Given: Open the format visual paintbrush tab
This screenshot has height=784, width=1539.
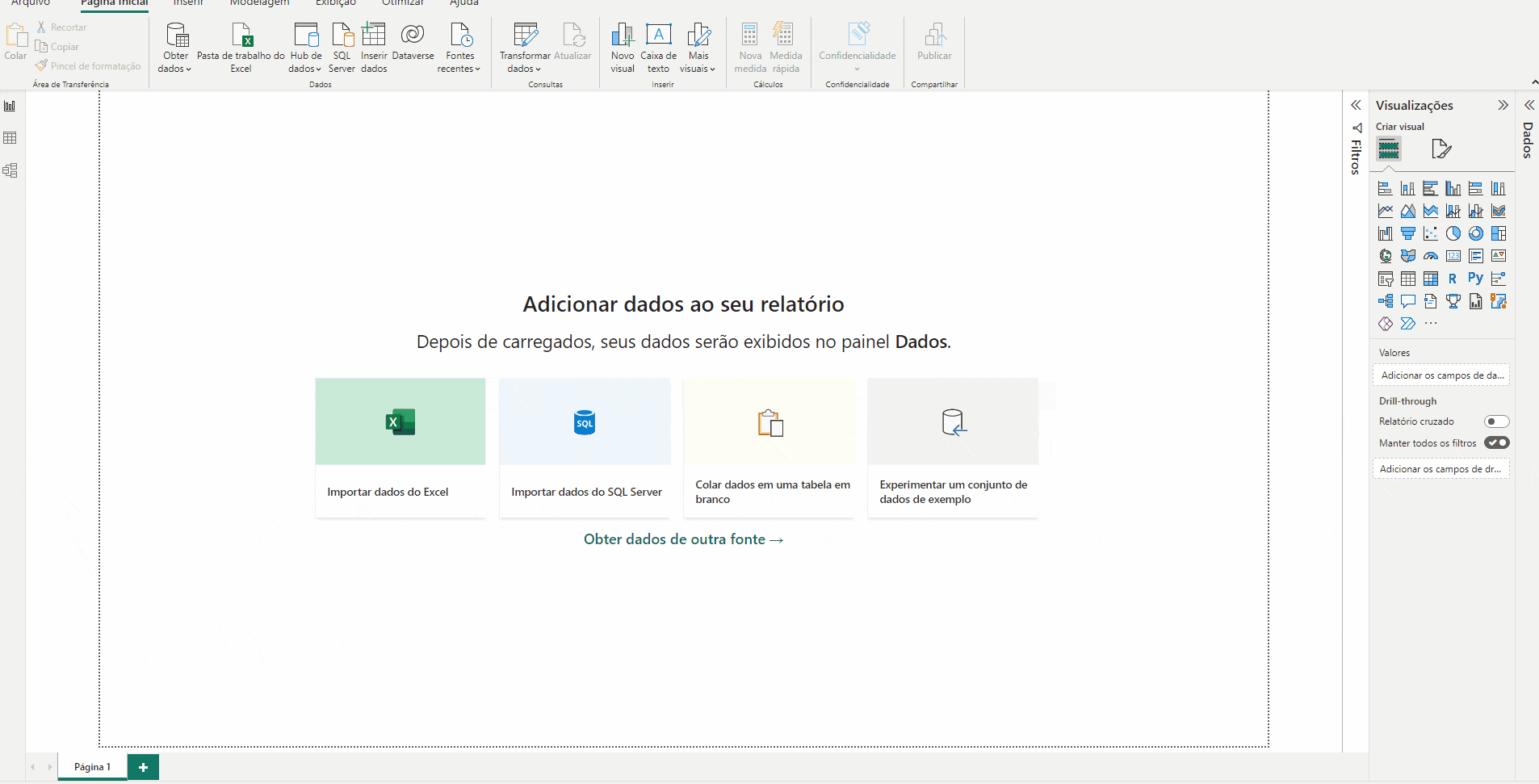Looking at the screenshot, I should [x=1440, y=149].
